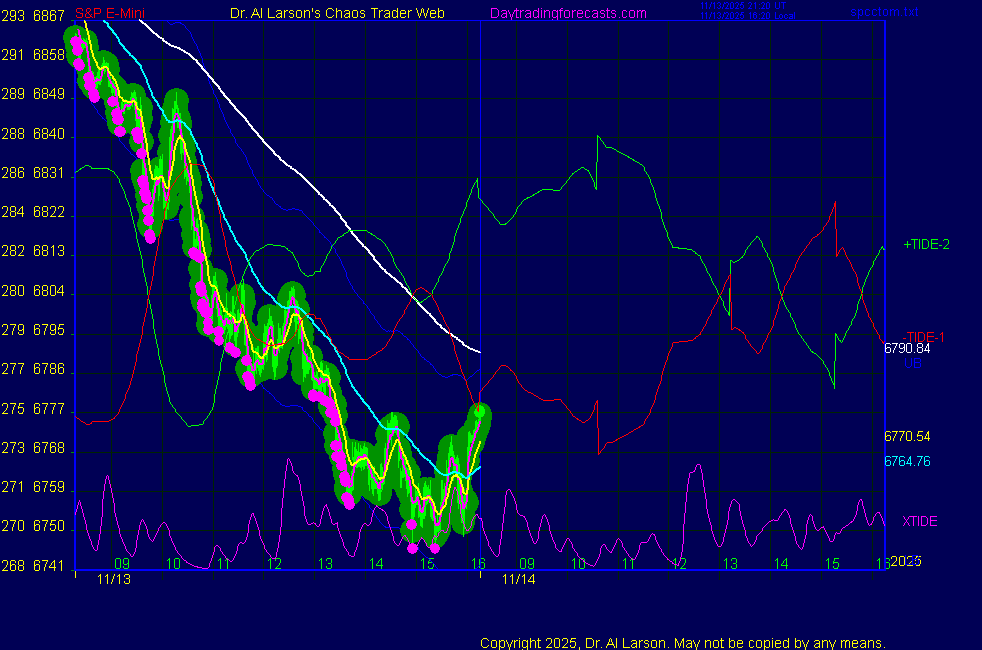Image resolution: width=982 pixels, height=650 pixels.
Task: Click the last green candle at session close
Action: pos(480,411)
